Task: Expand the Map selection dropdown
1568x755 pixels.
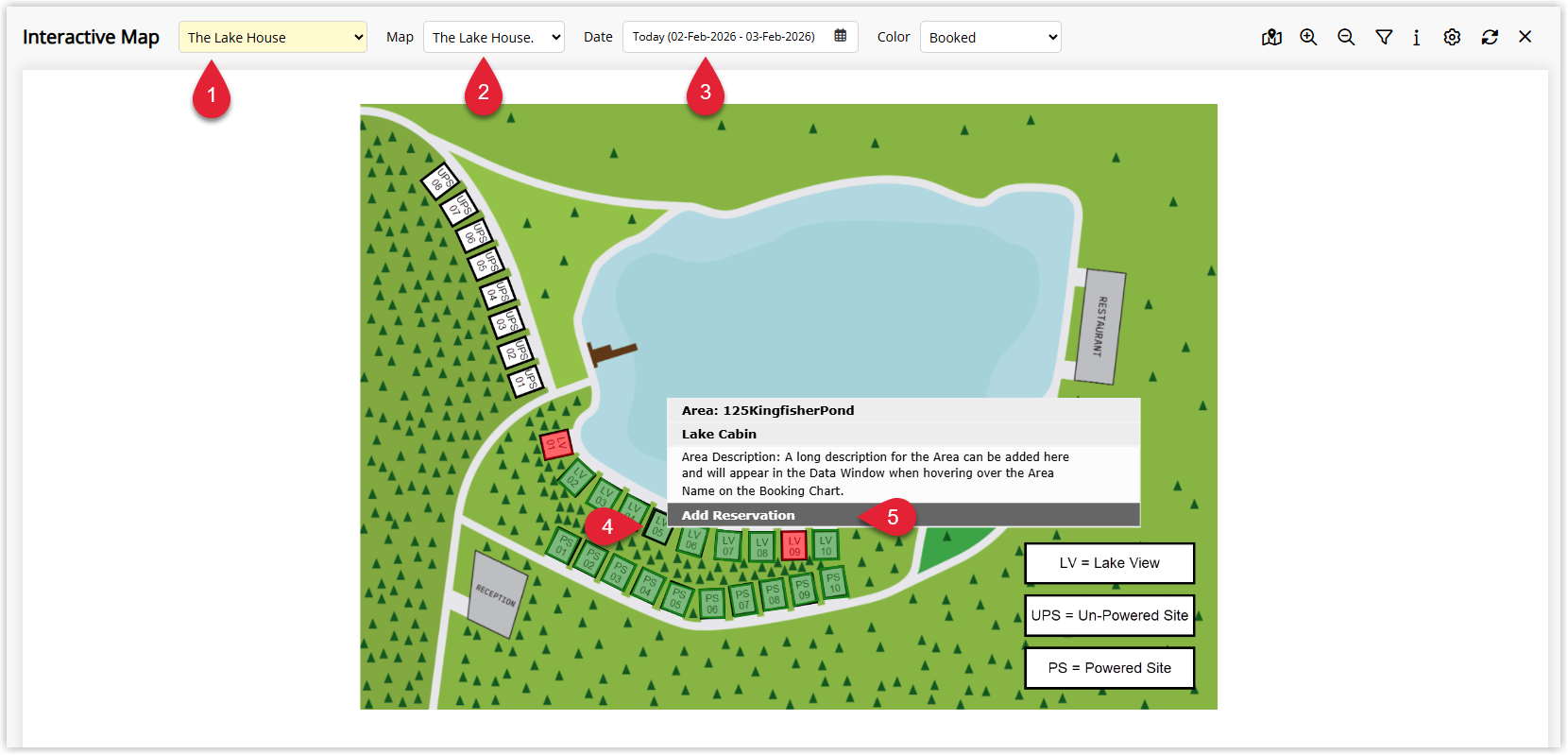Action: (493, 37)
